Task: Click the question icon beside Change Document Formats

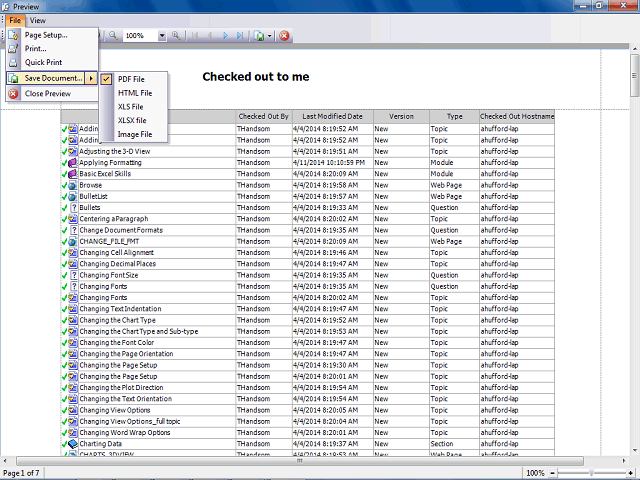Action: pos(73,230)
